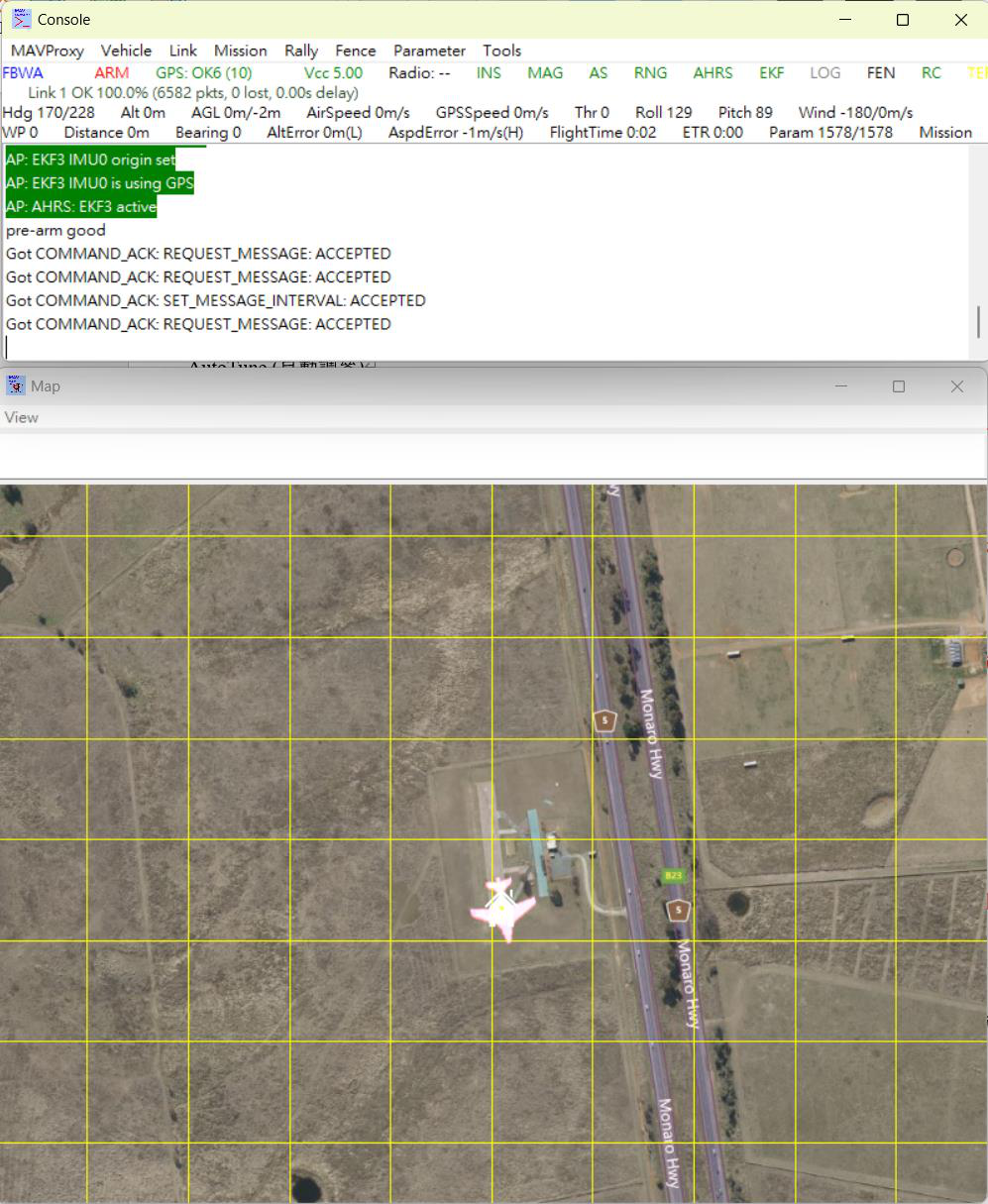Click the Param 1578/1578 readout
Viewport: 988px width, 1204px height.
click(x=830, y=132)
